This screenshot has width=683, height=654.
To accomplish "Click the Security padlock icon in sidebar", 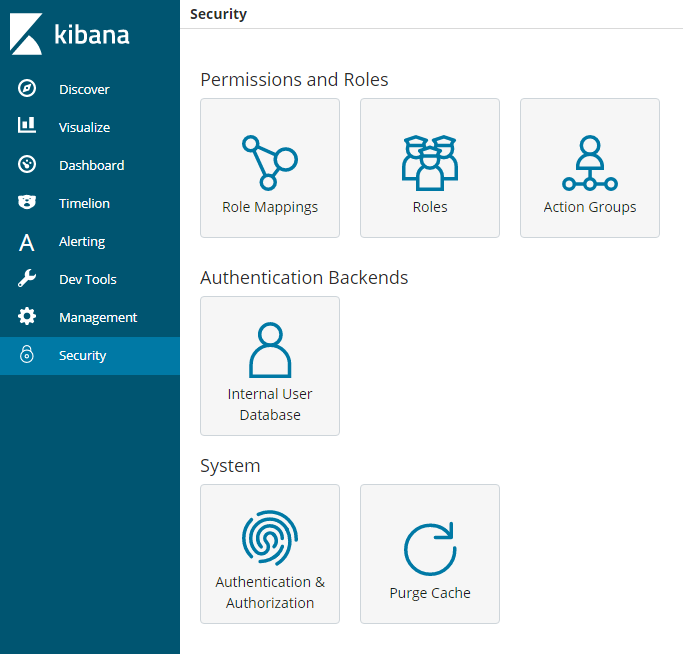I will pos(27,355).
